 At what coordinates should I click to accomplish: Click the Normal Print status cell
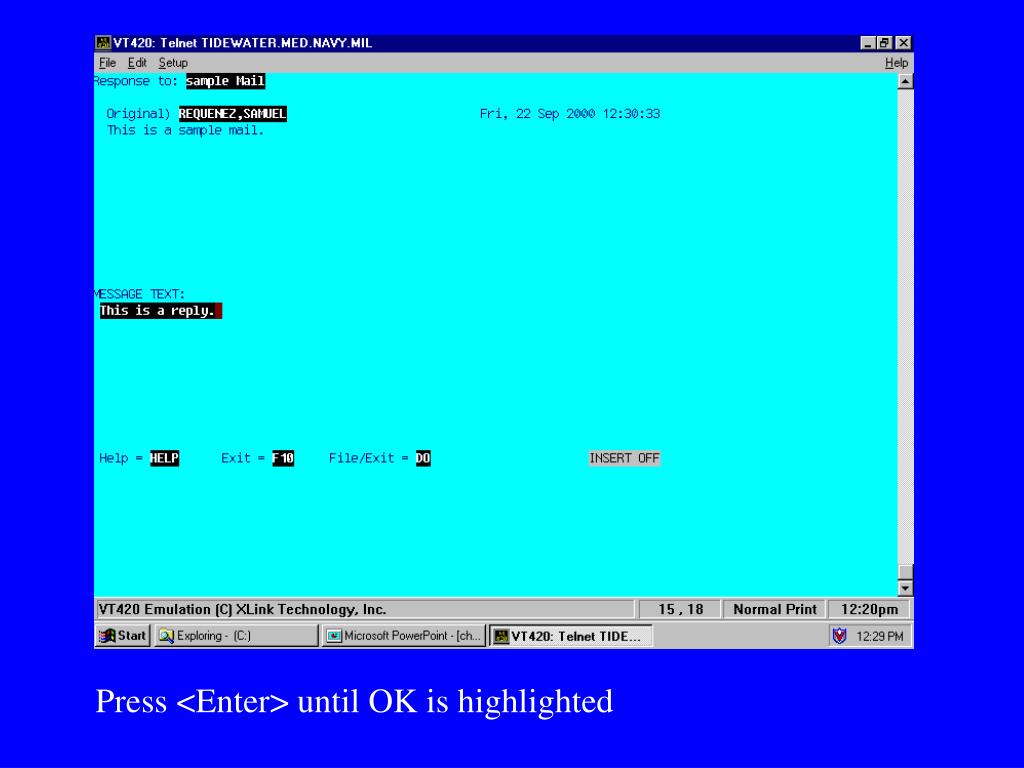pyautogui.click(x=775, y=609)
